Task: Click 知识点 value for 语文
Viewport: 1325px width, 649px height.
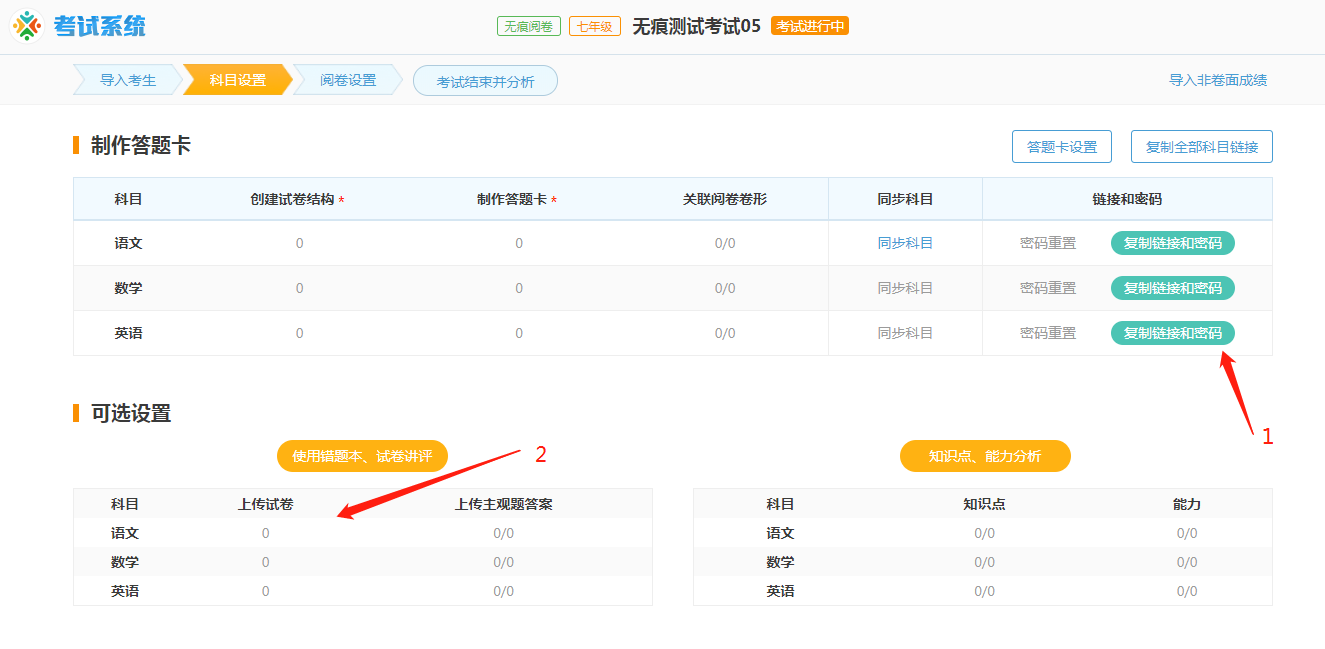Action: [x=985, y=533]
